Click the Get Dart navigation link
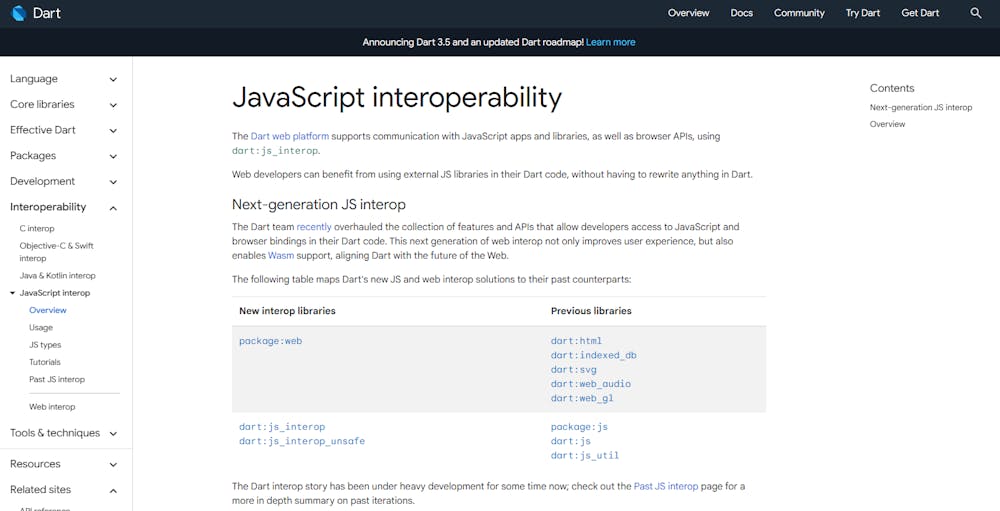The image size is (1000, 511). click(920, 13)
